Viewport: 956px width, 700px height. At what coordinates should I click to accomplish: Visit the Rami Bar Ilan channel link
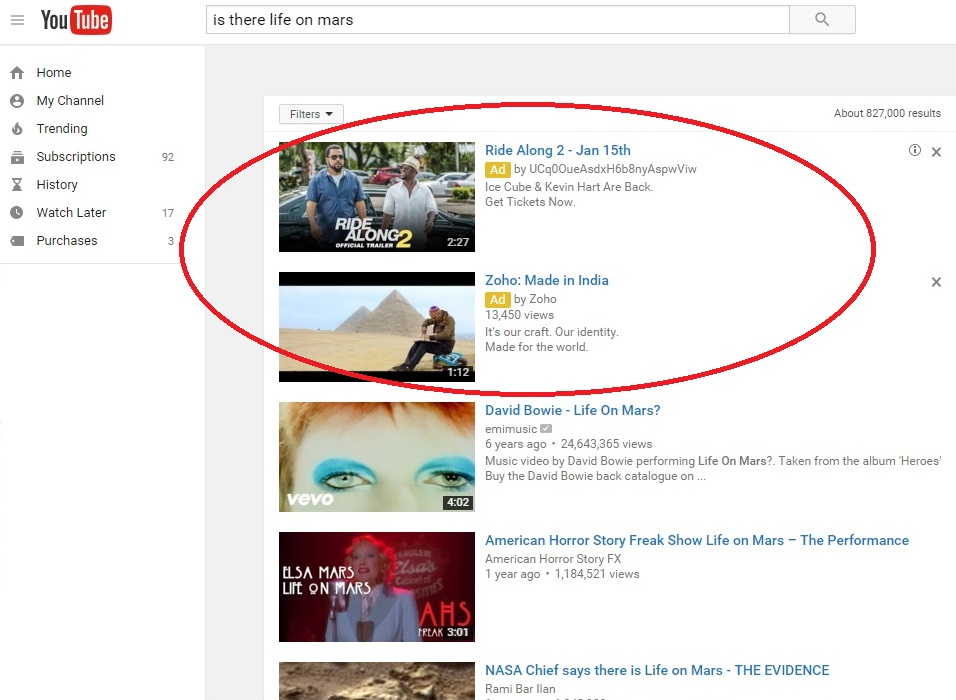tap(520, 688)
